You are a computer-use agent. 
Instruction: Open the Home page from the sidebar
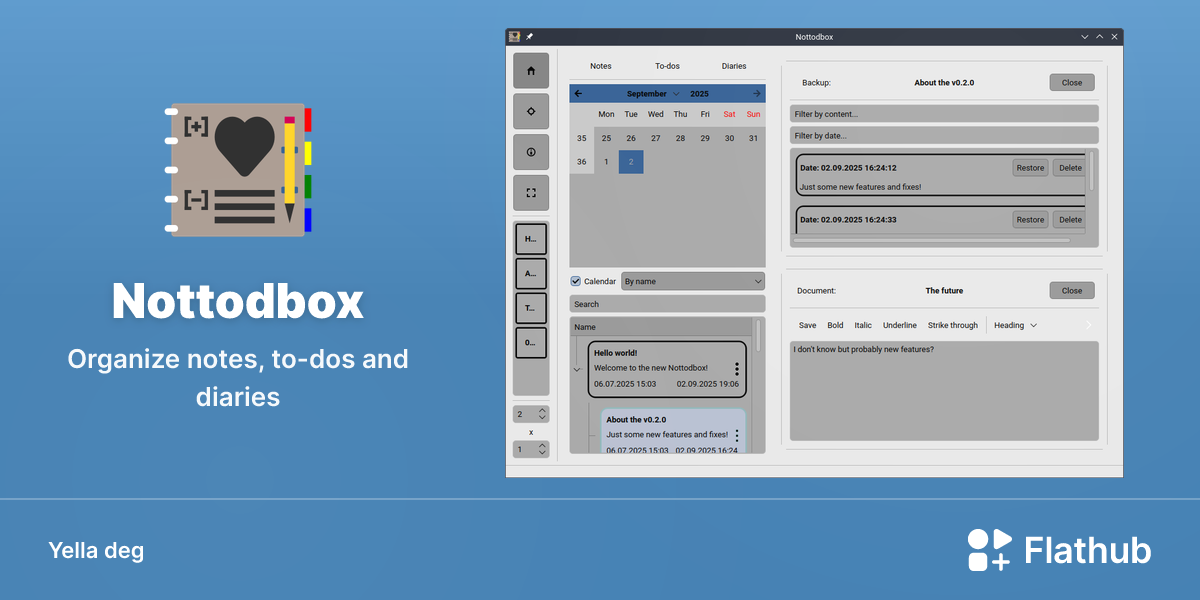click(x=531, y=71)
